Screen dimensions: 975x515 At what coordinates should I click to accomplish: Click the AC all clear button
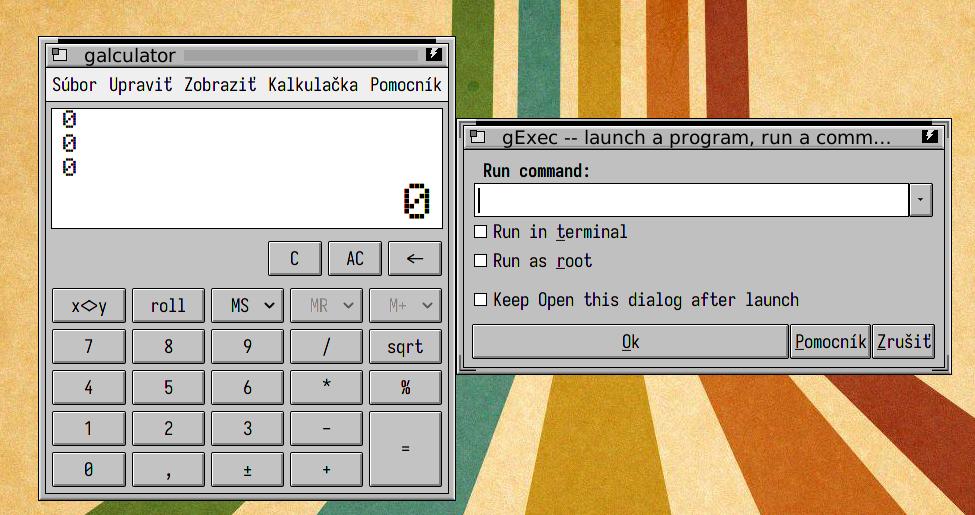coord(354,258)
